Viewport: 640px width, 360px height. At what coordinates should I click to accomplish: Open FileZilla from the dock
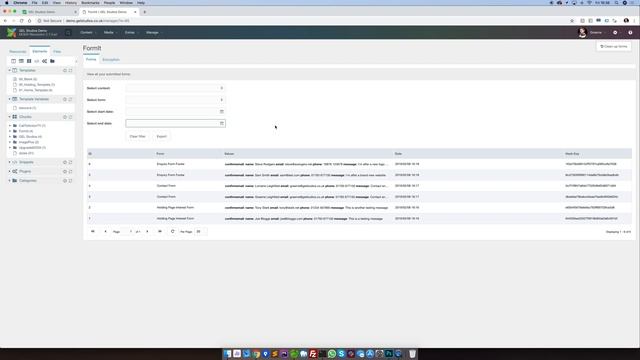click(313, 354)
